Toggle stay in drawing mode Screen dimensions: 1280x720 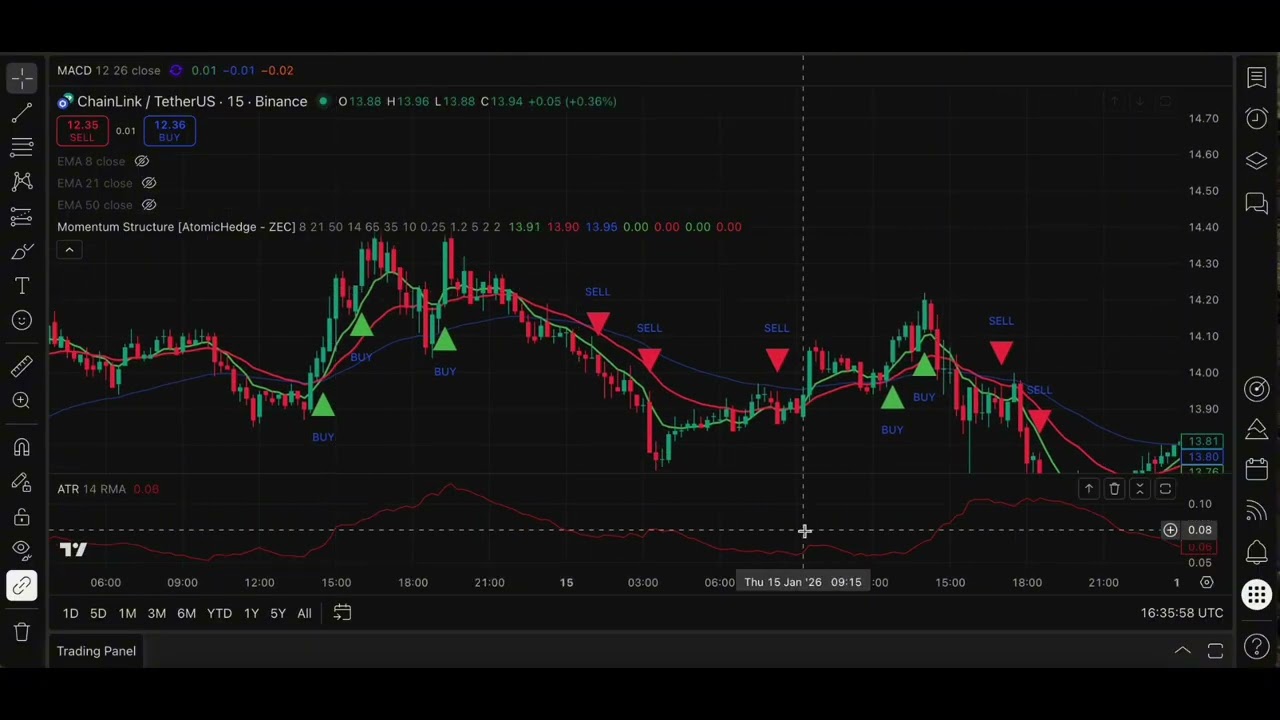22,482
